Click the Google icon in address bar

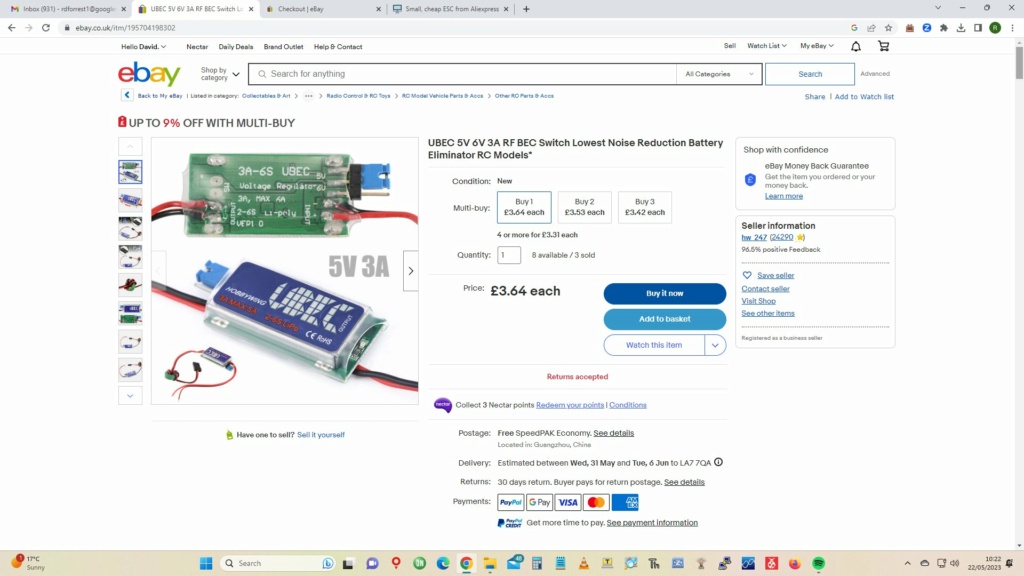pos(854,28)
